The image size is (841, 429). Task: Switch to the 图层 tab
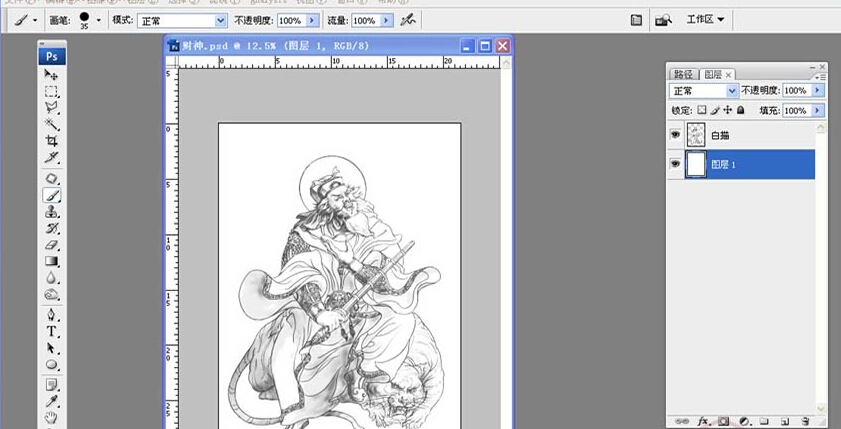coord(712,75)
